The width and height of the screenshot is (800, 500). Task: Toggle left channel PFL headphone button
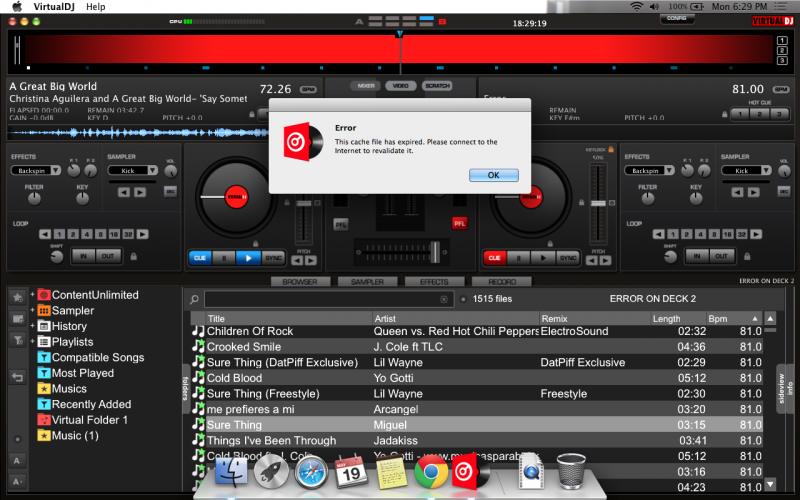[x=341, y=224]
